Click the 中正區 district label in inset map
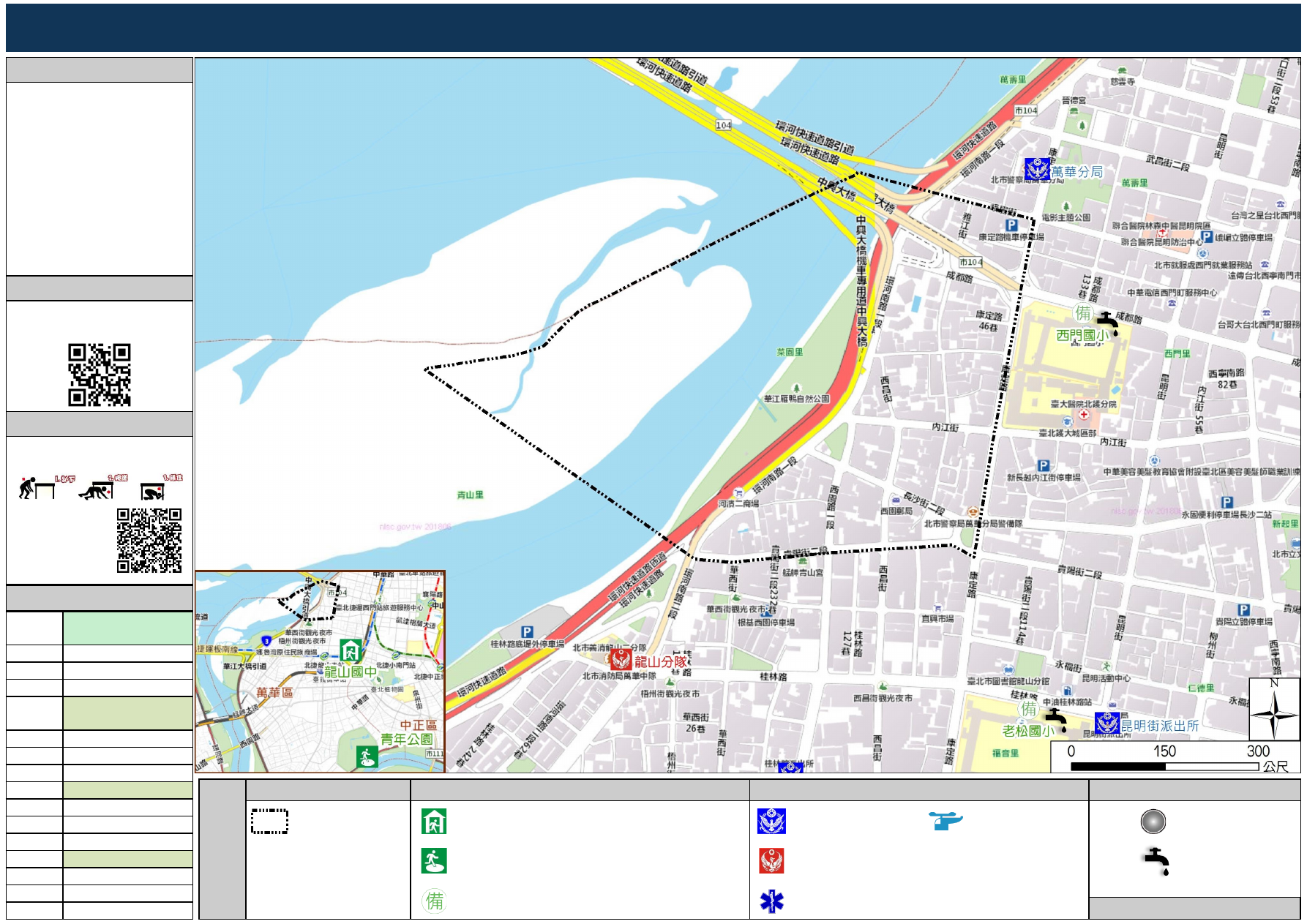Screen dimensions: 1307x924 point(418,725)
